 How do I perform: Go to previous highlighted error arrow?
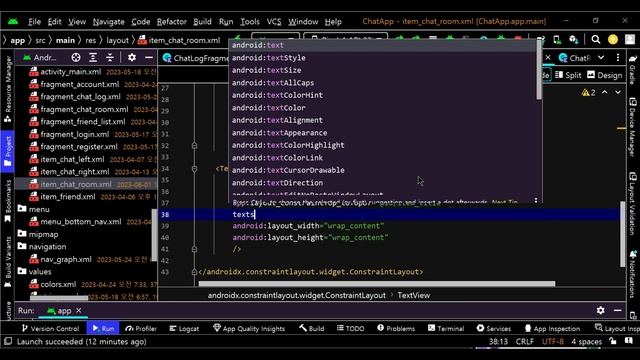tap(604, 93)
